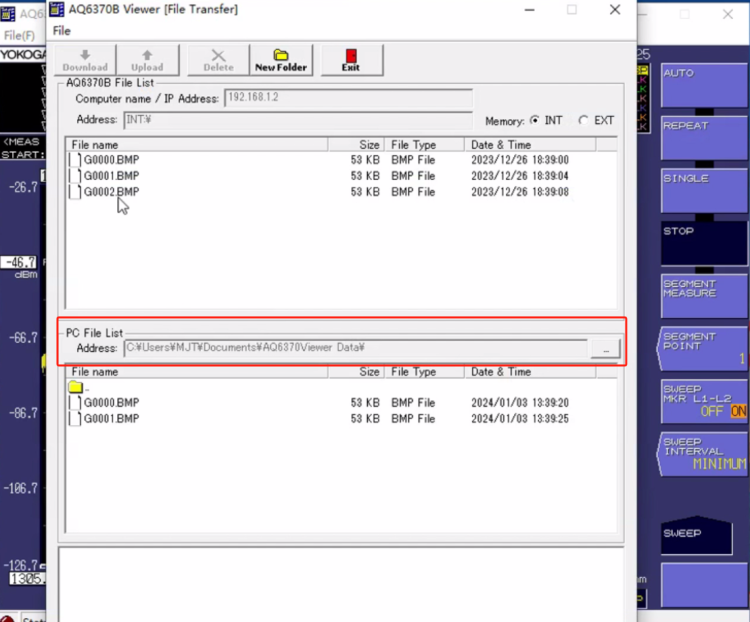Open File(F) menu in background window
The image size is (750, 622).
pos(19,36)
